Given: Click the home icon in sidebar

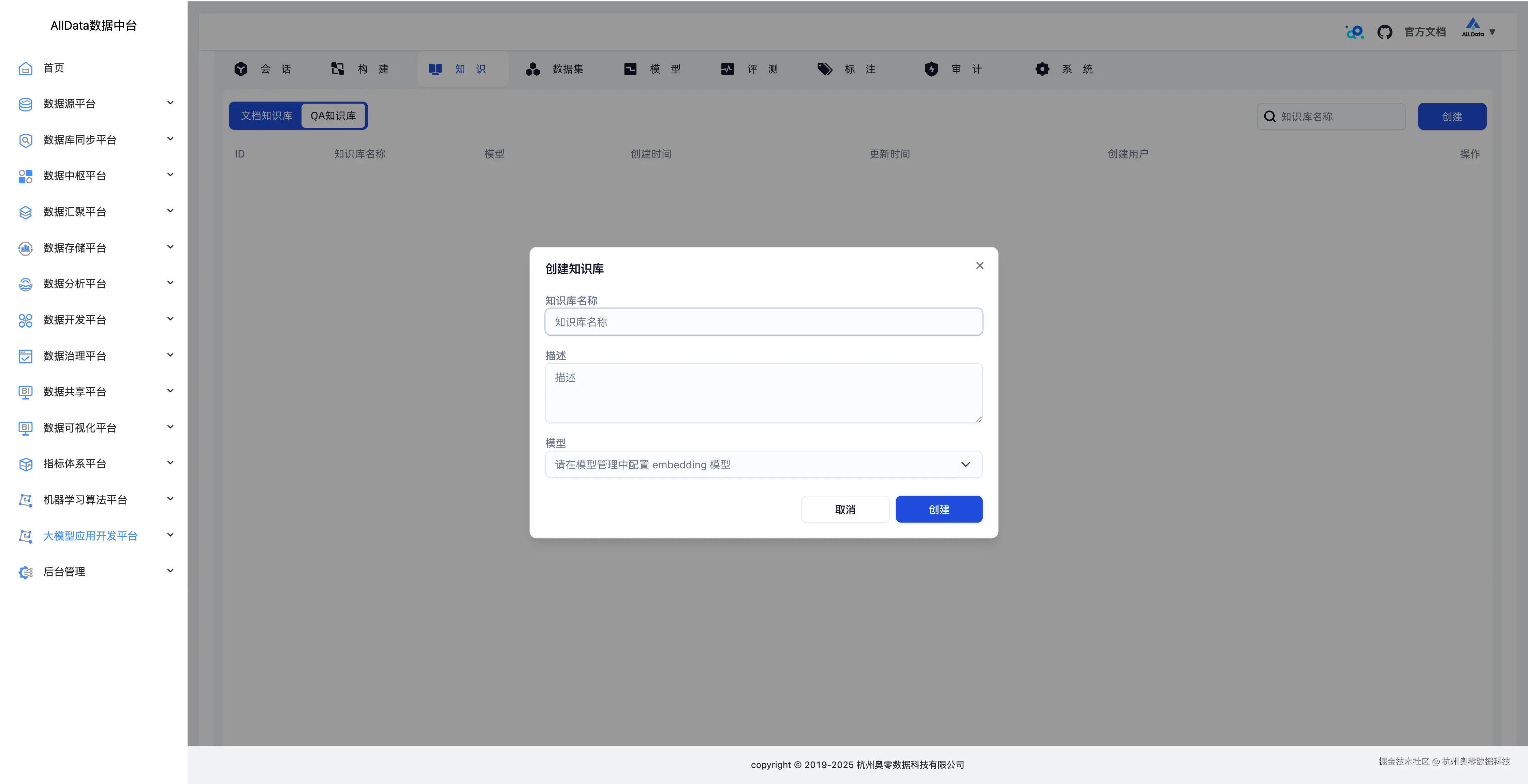Looking at the screenshot, I should coord(26,68).
